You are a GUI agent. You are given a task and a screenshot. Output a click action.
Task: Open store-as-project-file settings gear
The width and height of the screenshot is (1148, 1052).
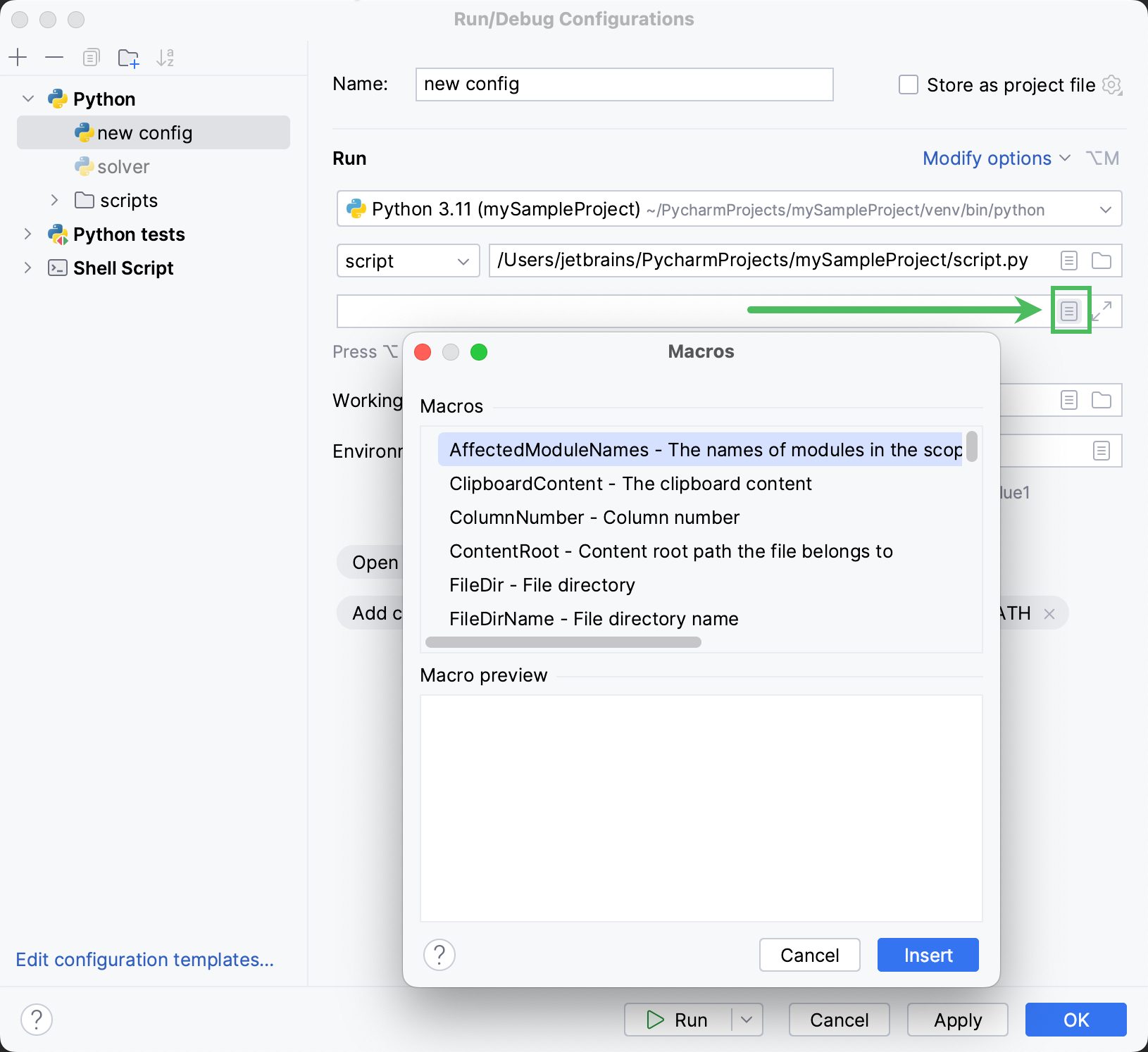1113,84
